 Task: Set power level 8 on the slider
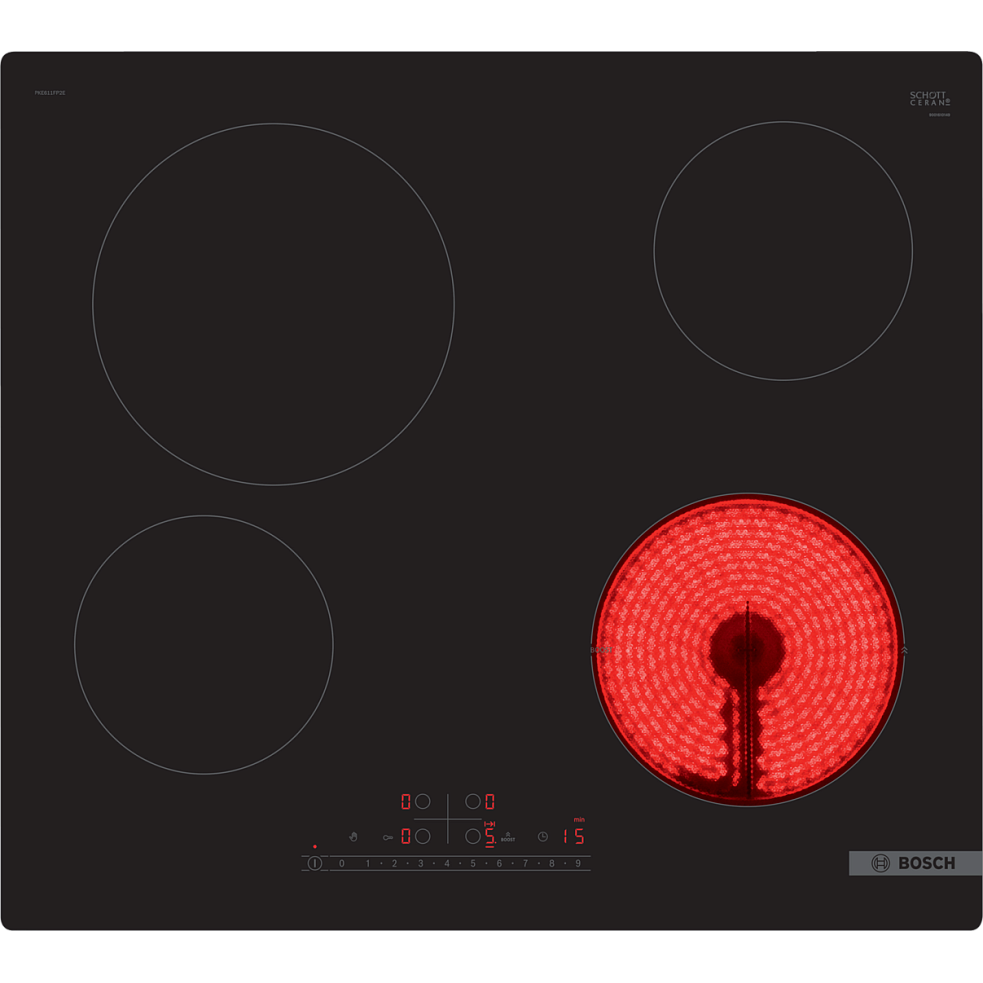[x=552, y=863]
